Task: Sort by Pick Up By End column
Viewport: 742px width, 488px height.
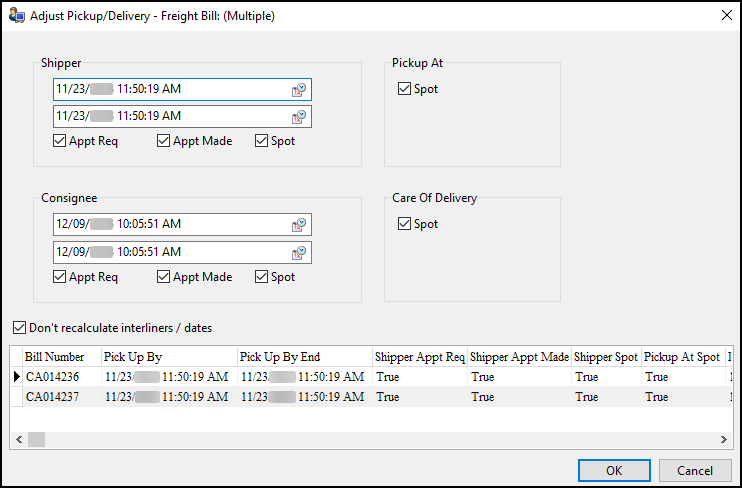Action: [x=303, y=357]
